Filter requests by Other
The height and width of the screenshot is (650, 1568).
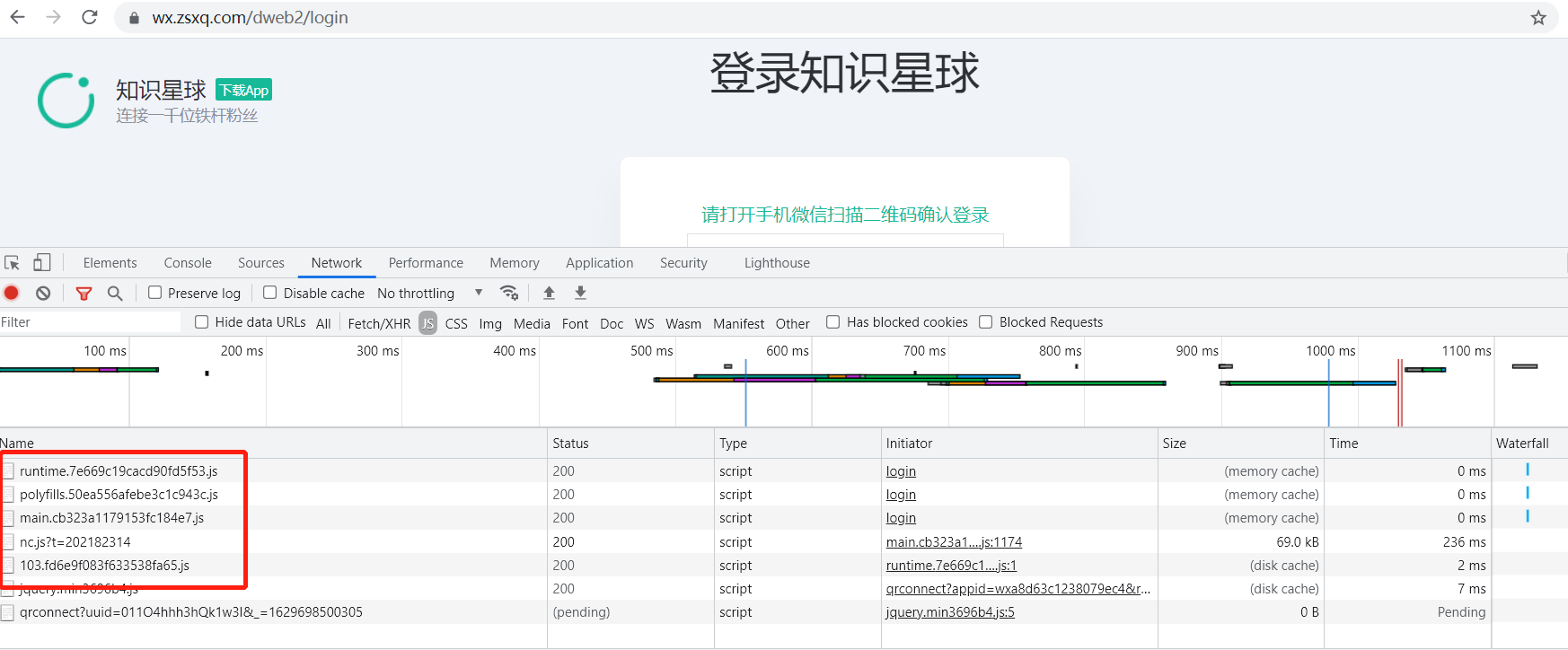pos(792,324)
